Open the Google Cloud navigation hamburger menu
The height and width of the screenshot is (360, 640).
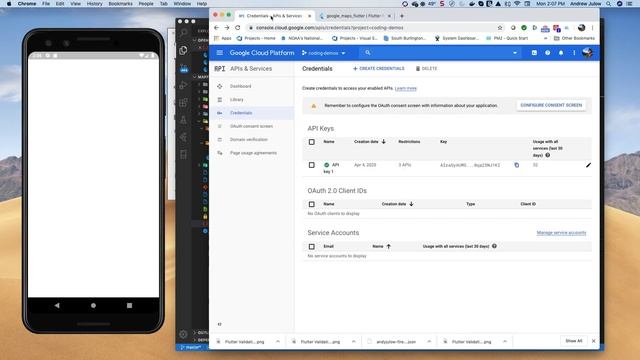tap(220, 53)
